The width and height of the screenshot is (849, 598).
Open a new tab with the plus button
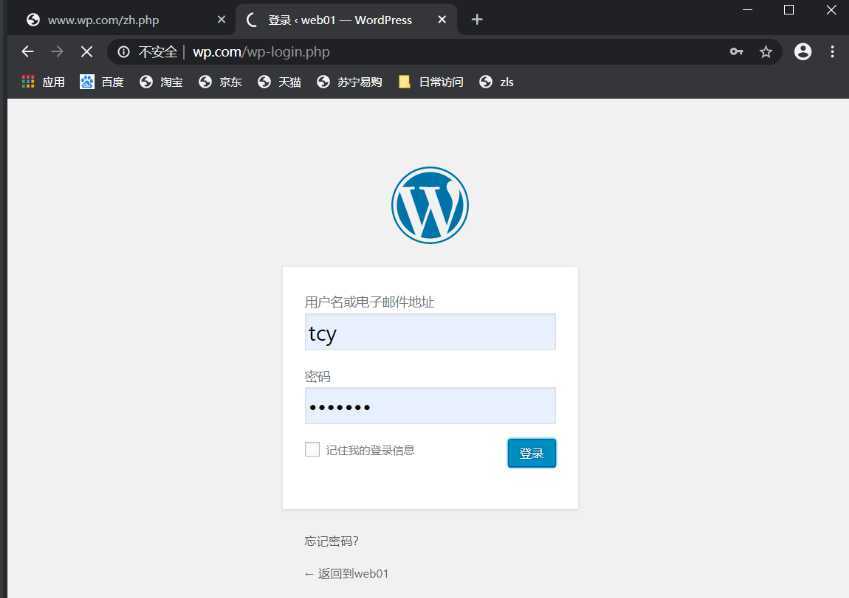coord(476,20)
